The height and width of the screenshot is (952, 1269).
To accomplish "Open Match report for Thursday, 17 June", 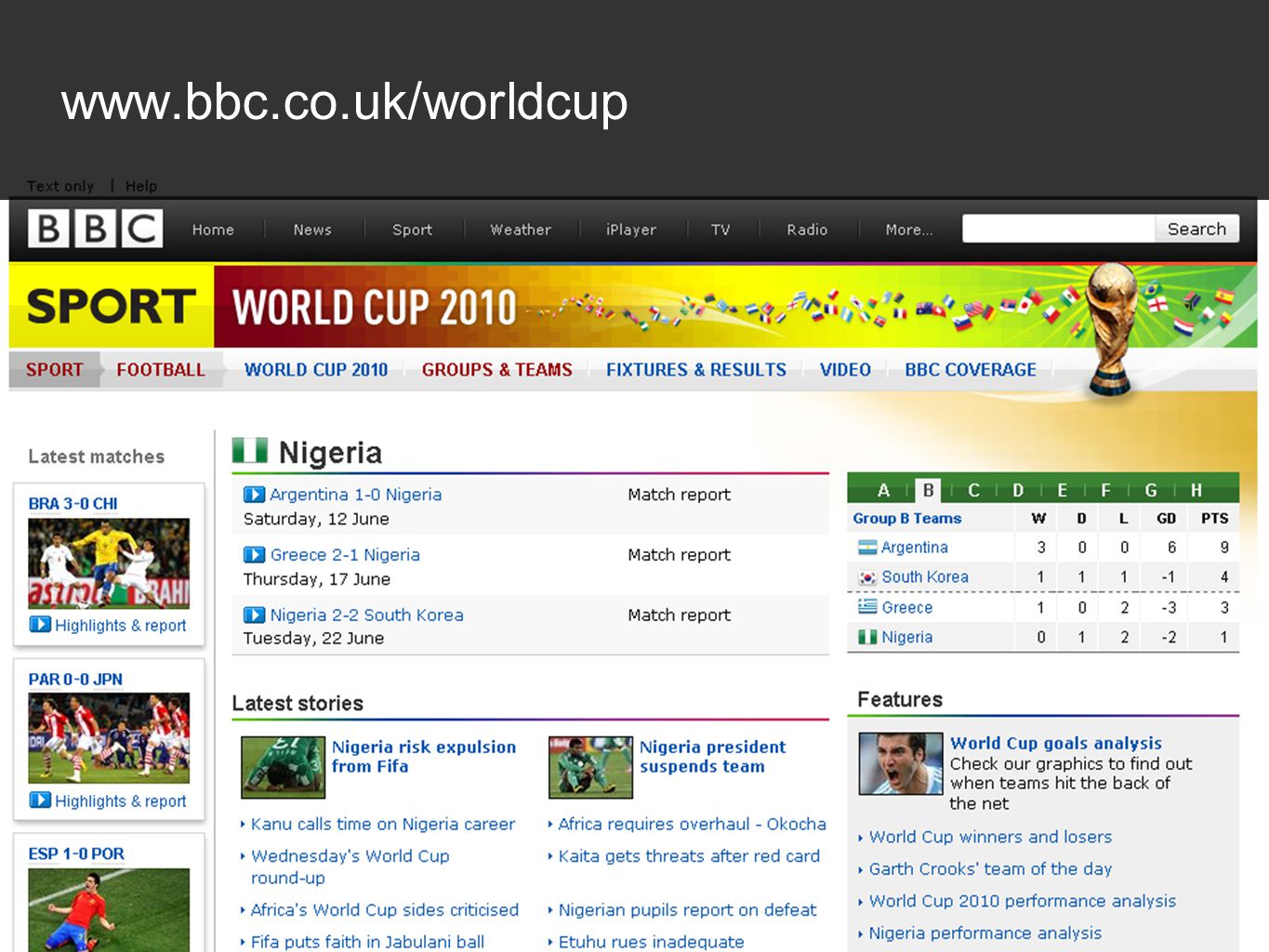I will [x=679, y=555].
